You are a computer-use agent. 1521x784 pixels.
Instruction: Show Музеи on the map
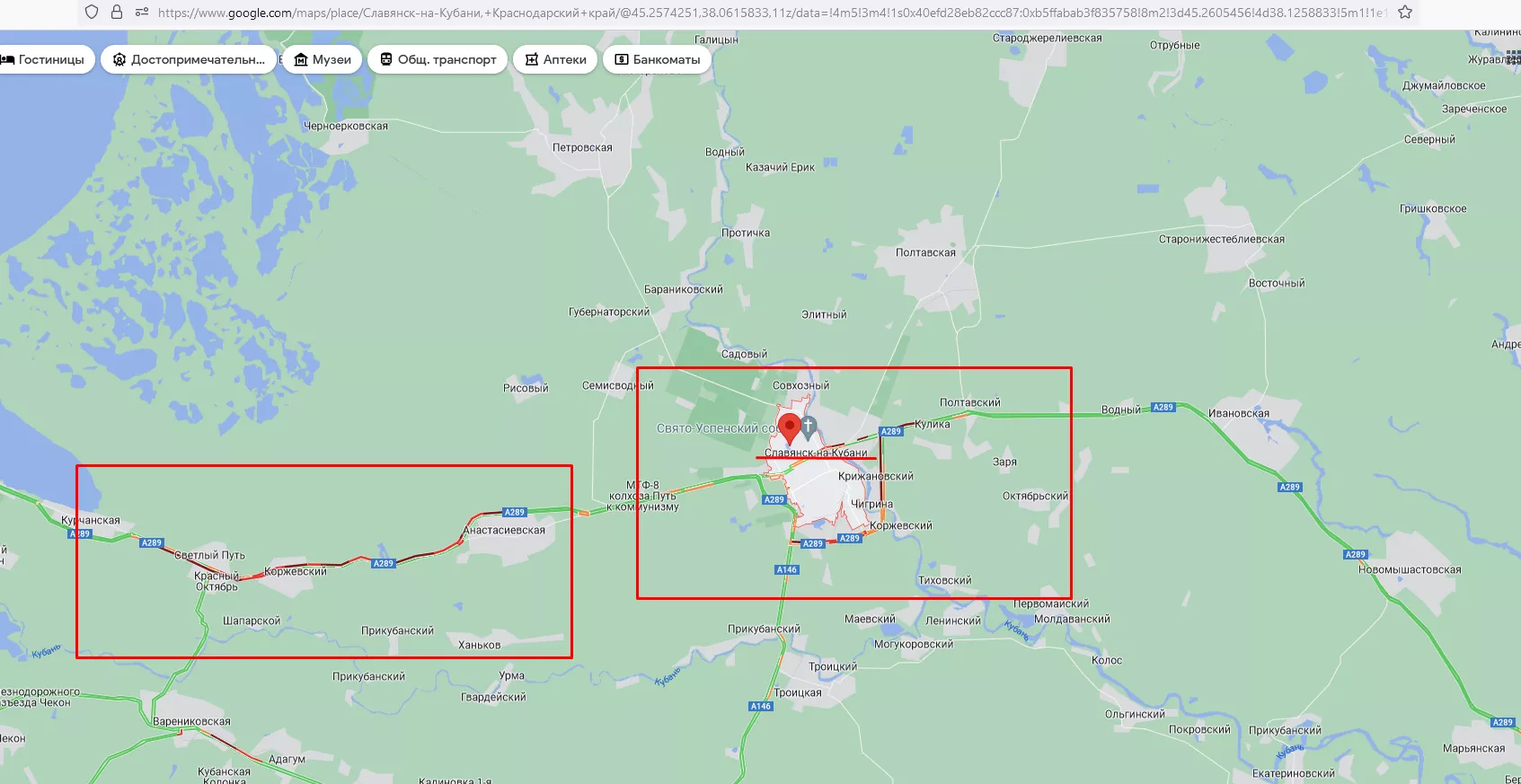[323, 60]
